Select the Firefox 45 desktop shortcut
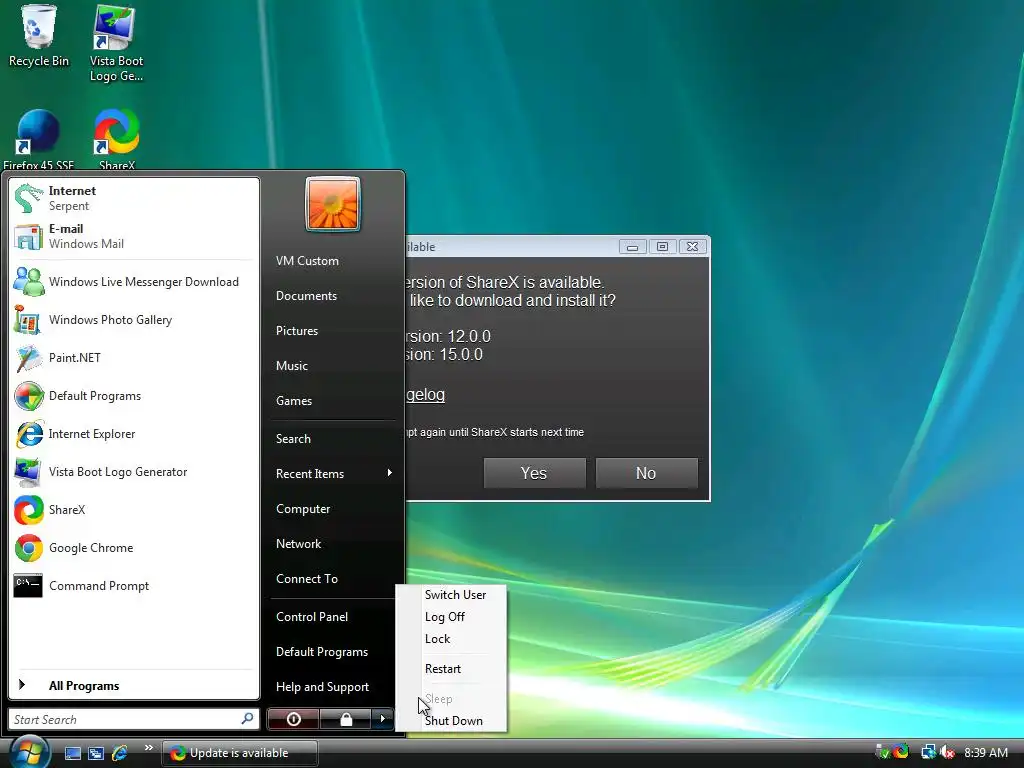The image size is (1024, 768). tap(38, 139)
